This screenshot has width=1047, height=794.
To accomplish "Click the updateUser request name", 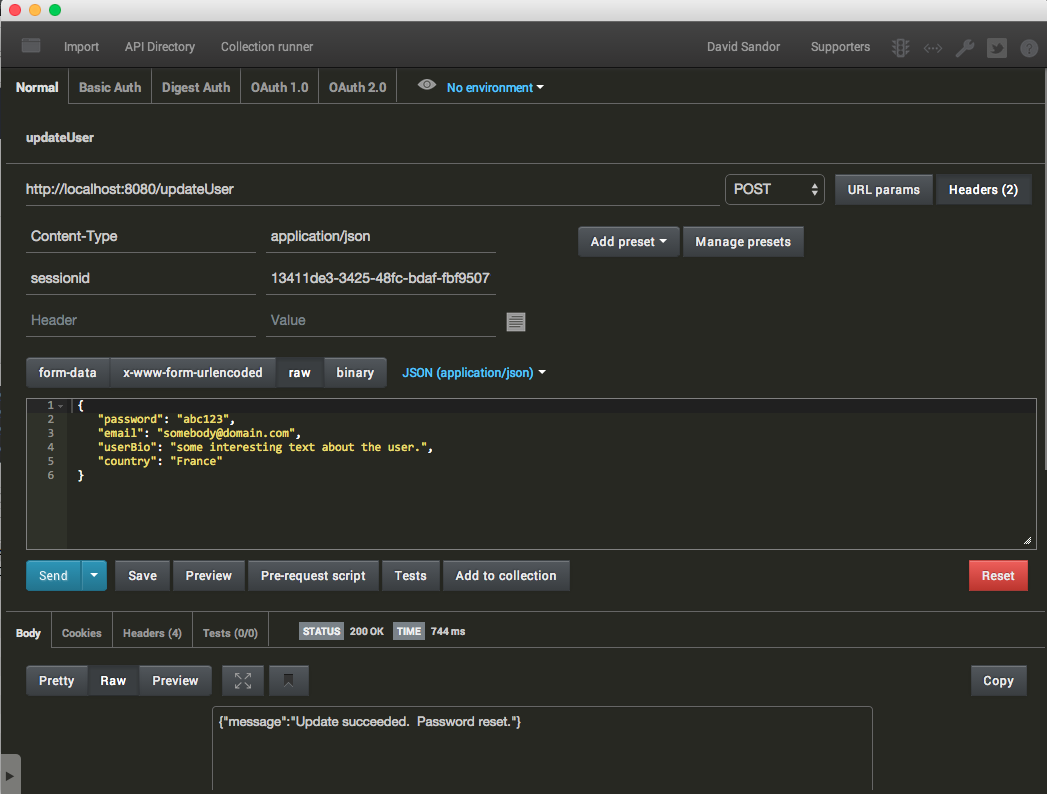I will point(59,138).
